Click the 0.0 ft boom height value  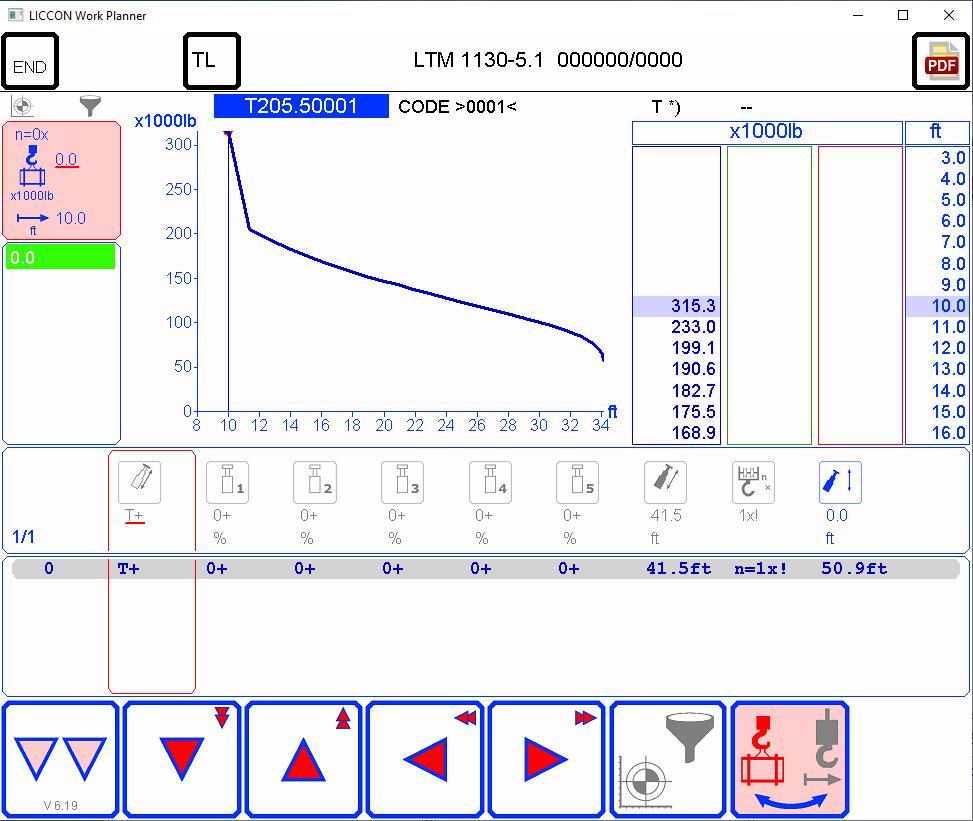pos(836,515)
